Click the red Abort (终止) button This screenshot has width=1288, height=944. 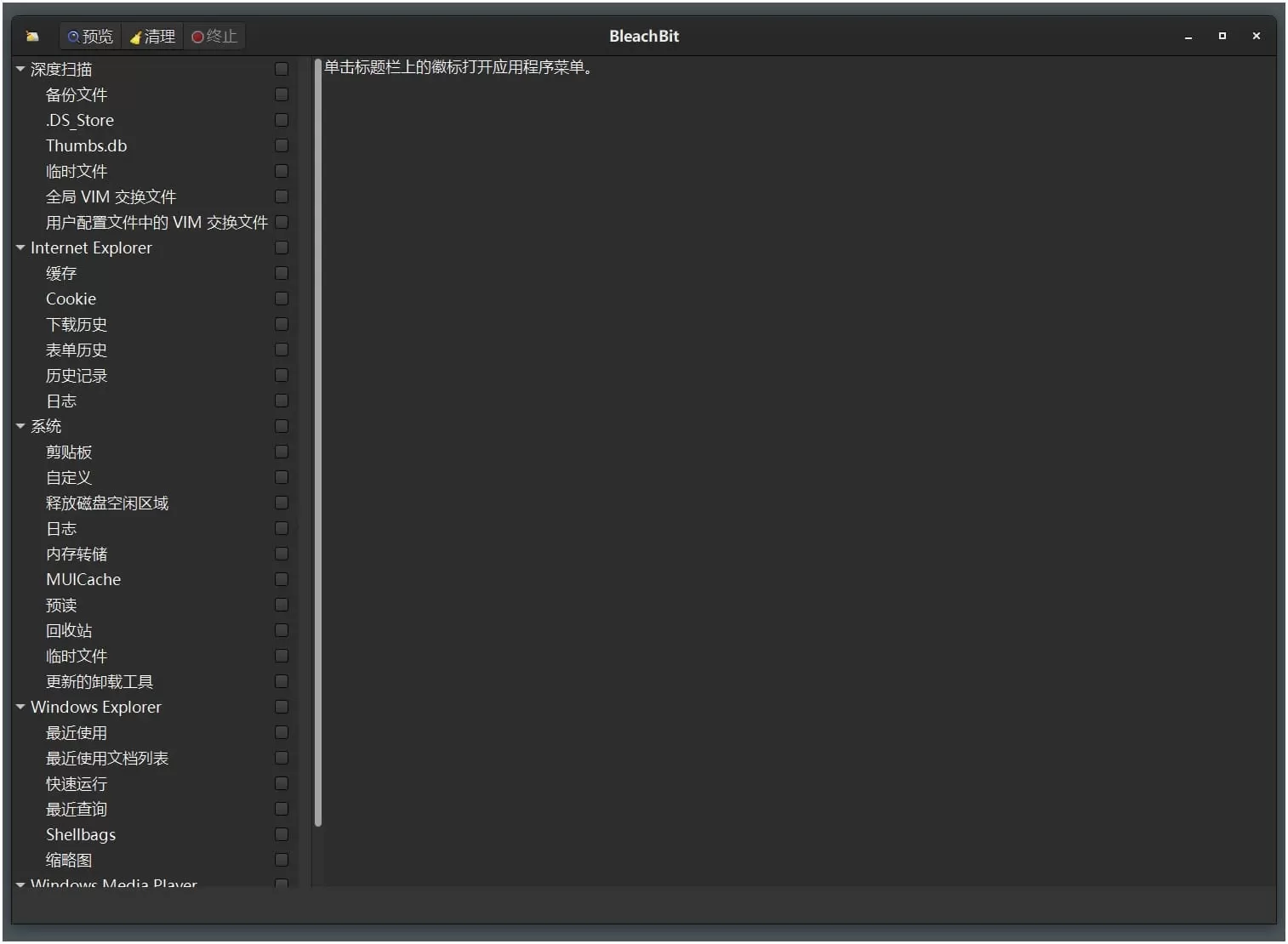[214, 36]
